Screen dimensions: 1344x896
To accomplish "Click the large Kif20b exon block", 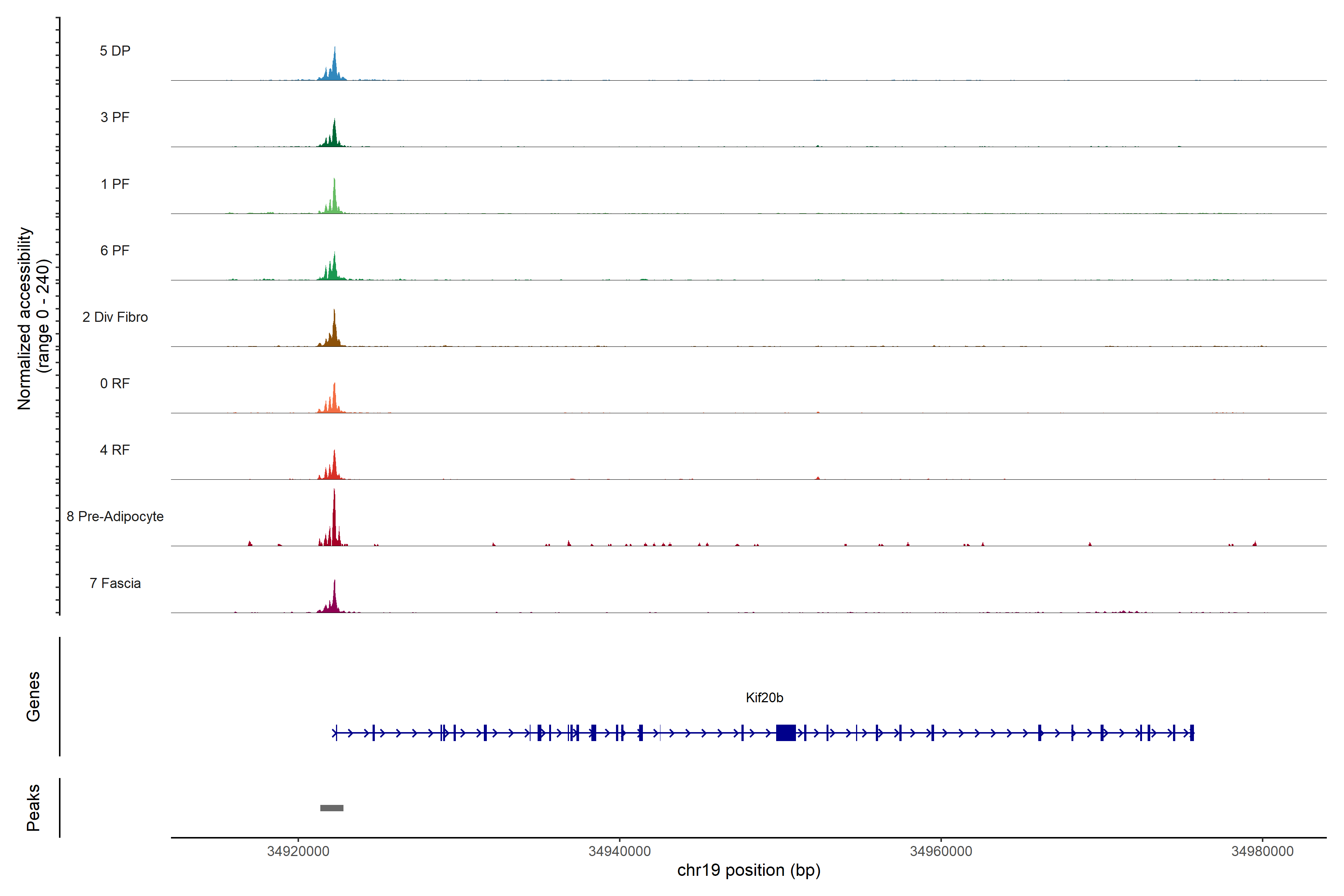I will coord(786,732).
